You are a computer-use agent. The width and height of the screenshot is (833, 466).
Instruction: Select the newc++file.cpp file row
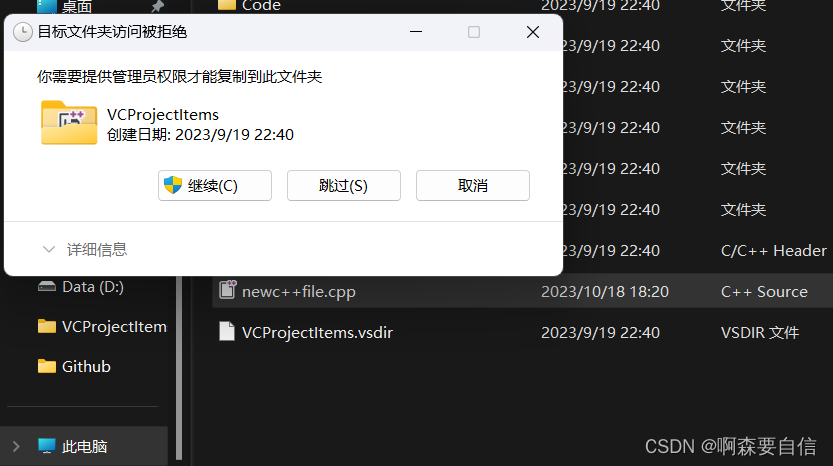(522, 291)
